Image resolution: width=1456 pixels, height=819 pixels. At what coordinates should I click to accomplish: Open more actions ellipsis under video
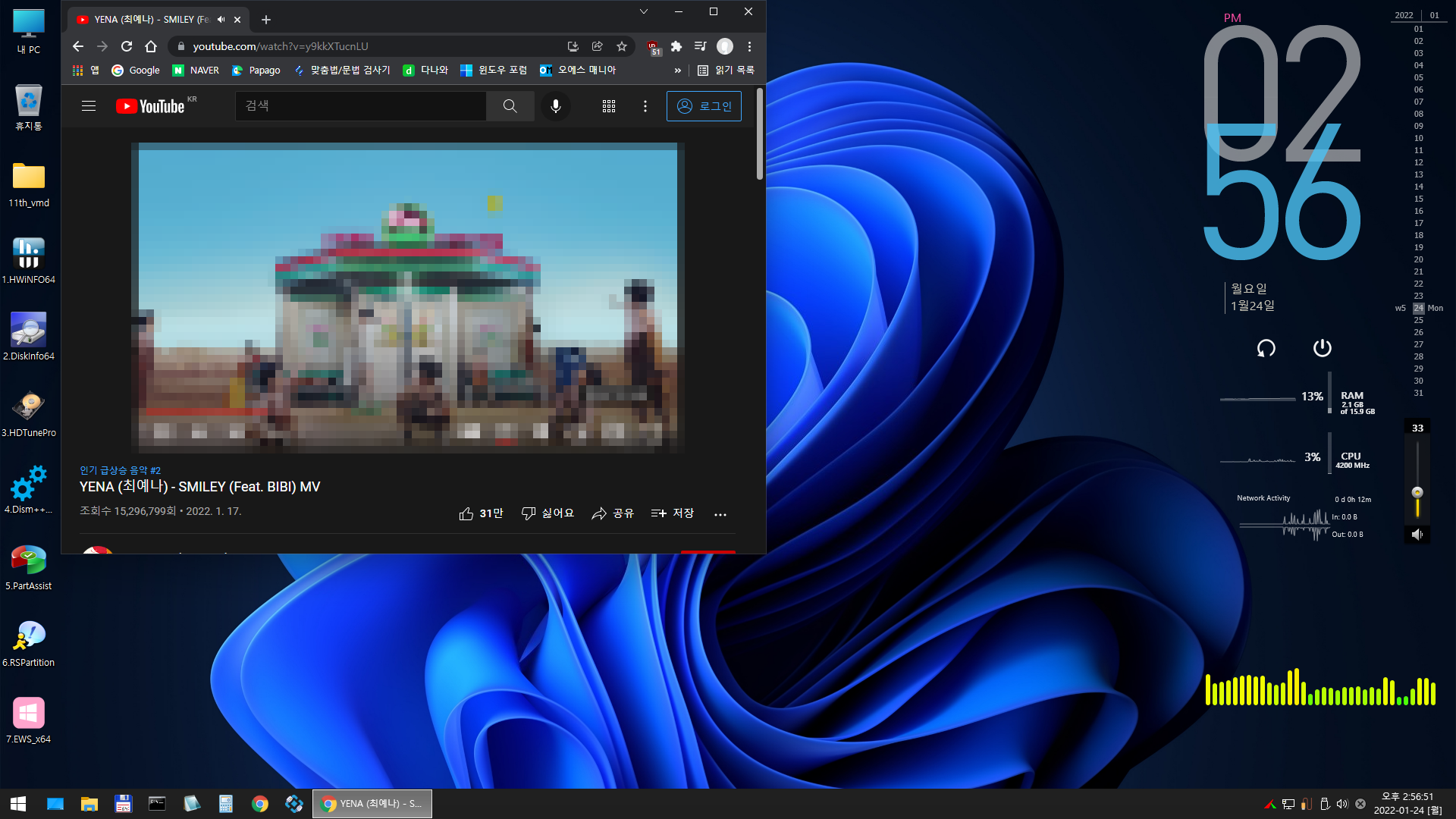tap(720, 514)
